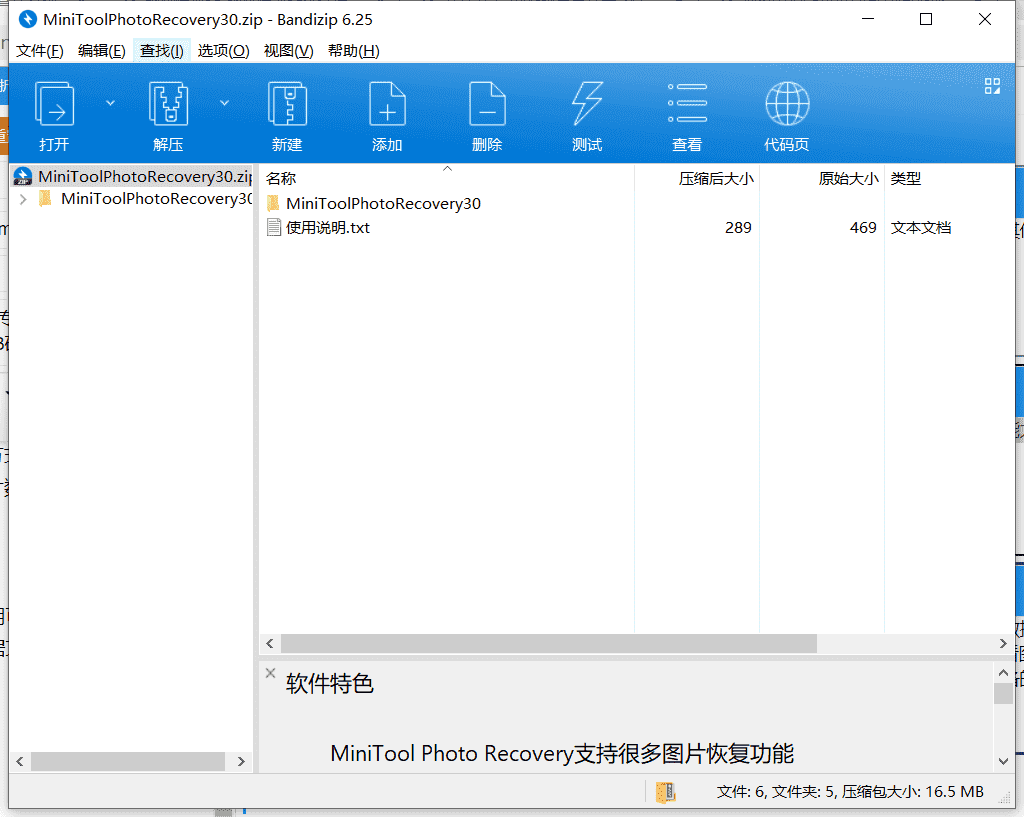Click the zip icon beside tree root
This screenshot has width=1024, height=817.
click(x=23, y=176)
